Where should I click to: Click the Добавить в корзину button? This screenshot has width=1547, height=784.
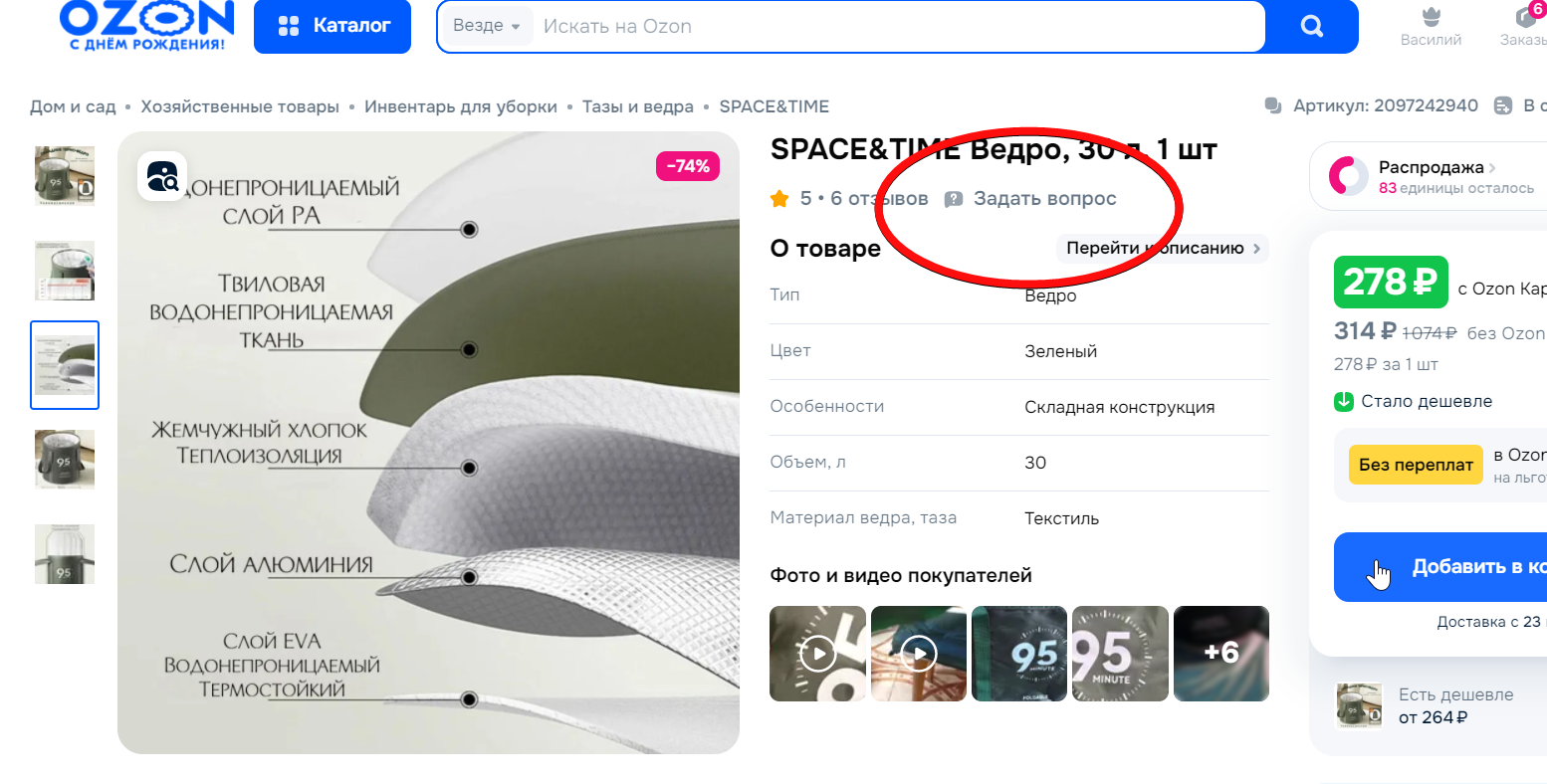point(1440,567)
